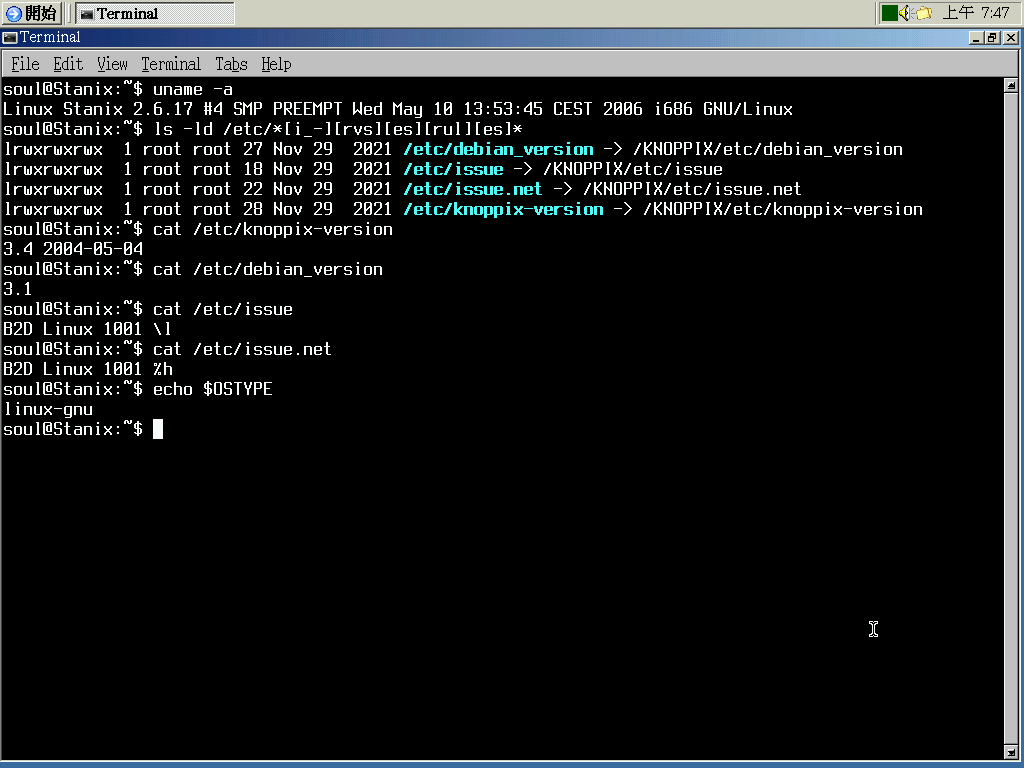Click the scrollbar up arrow
Image resolution: width=1024 pixels, height=768 pixels.
point(1010,85)
